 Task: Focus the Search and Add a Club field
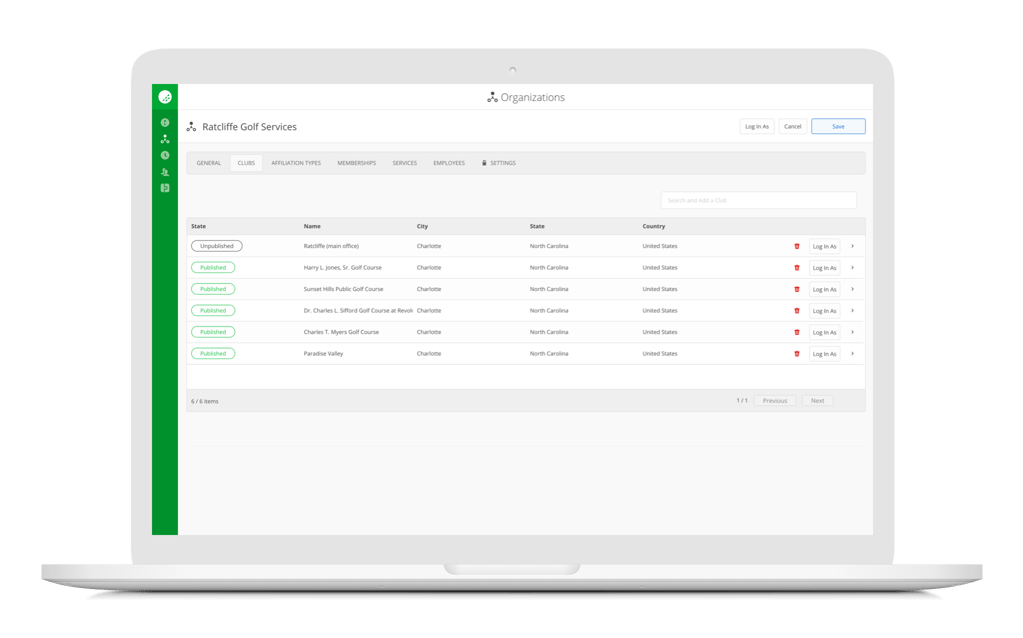click(x=758, y=200)
